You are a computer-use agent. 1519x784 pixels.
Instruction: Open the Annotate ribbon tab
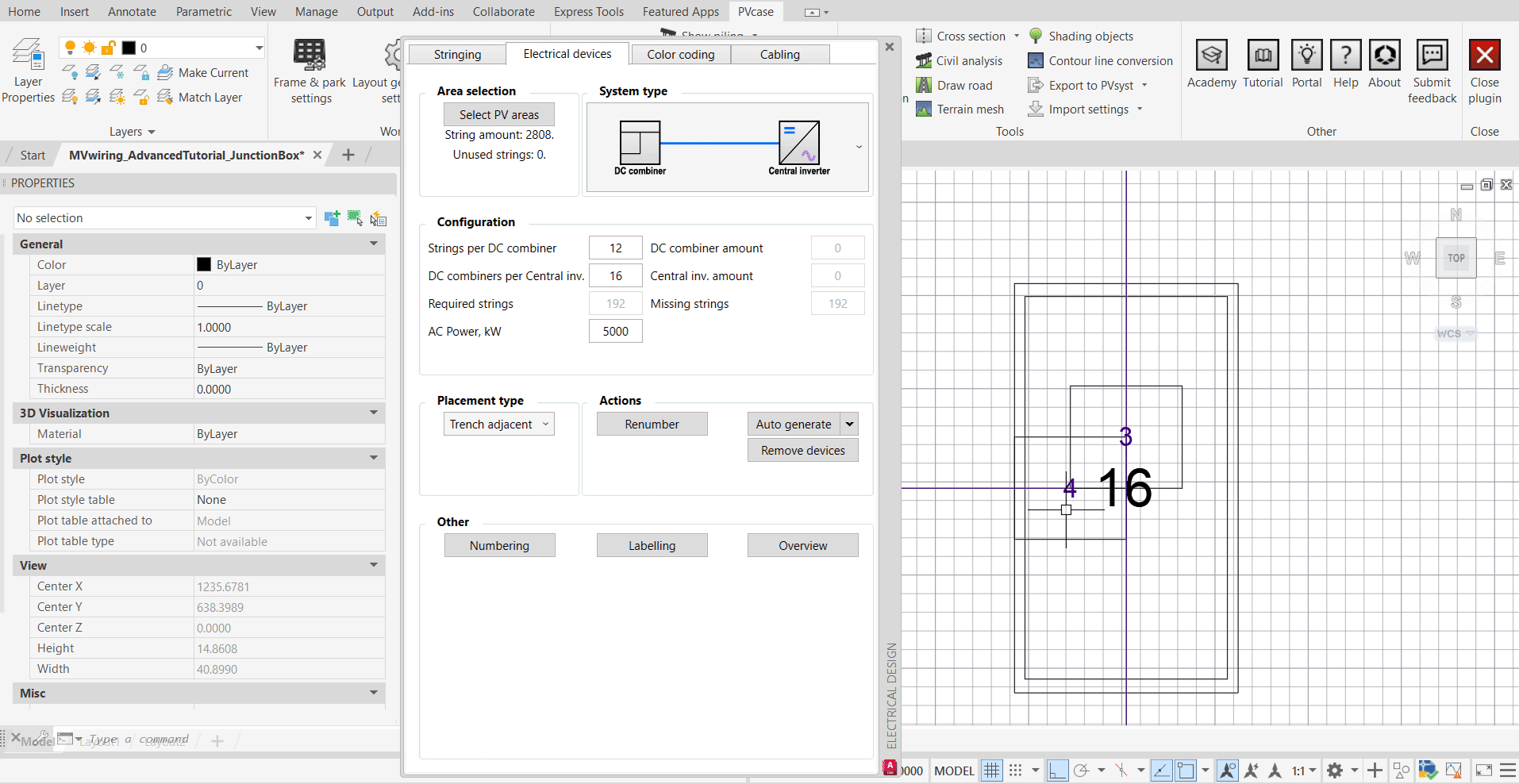[132, 12]
